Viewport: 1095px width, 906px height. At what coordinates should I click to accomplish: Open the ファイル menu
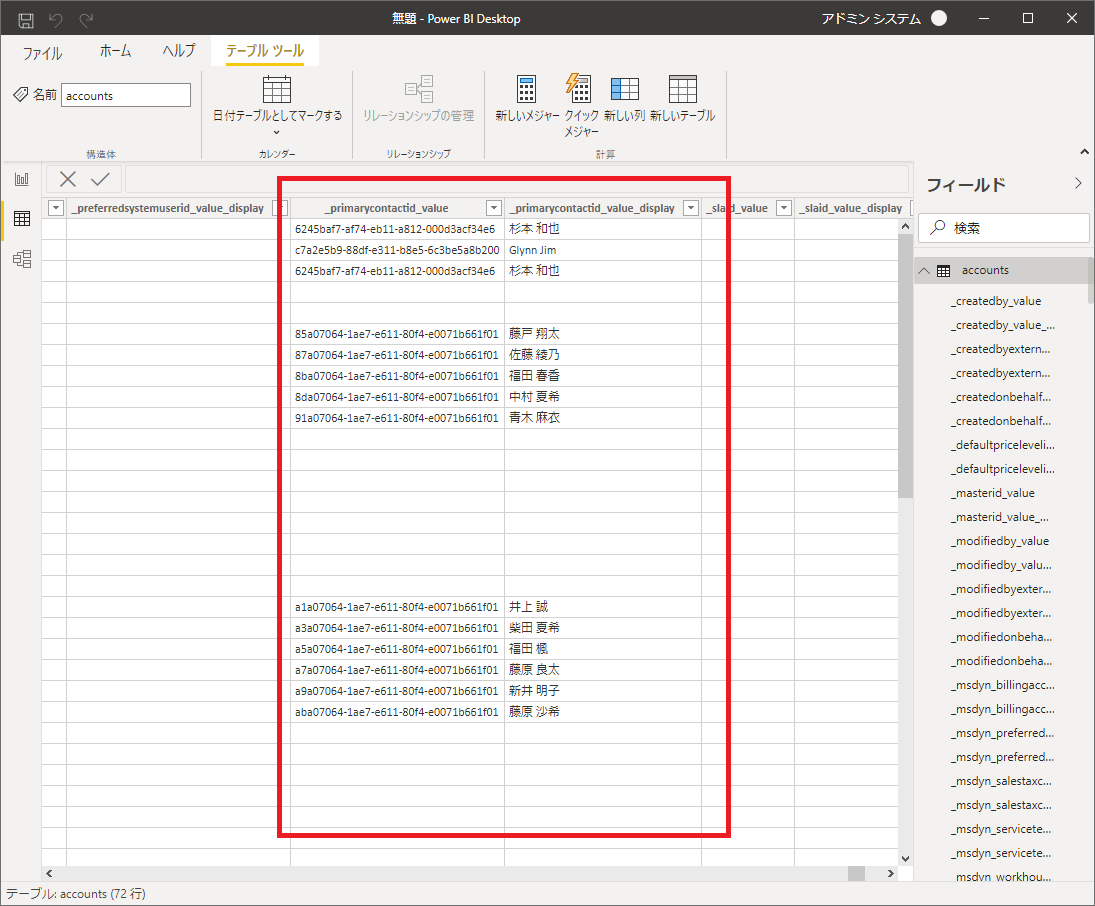coord(42,53)
